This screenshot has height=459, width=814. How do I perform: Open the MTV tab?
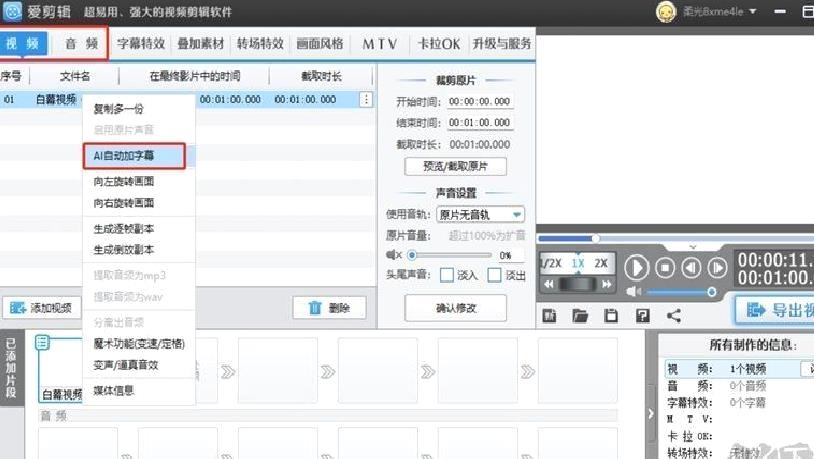point(380,44)
